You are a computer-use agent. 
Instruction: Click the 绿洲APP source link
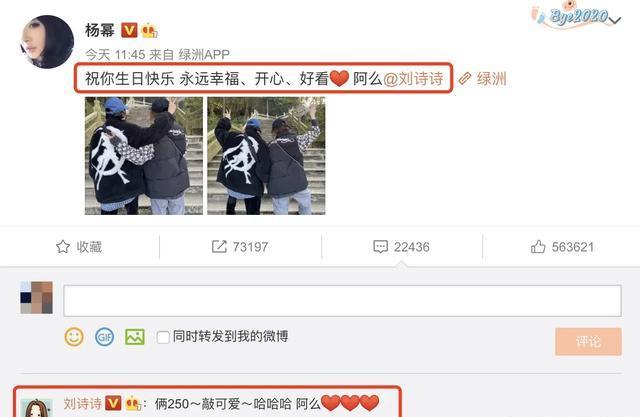(x=204, y=54)
